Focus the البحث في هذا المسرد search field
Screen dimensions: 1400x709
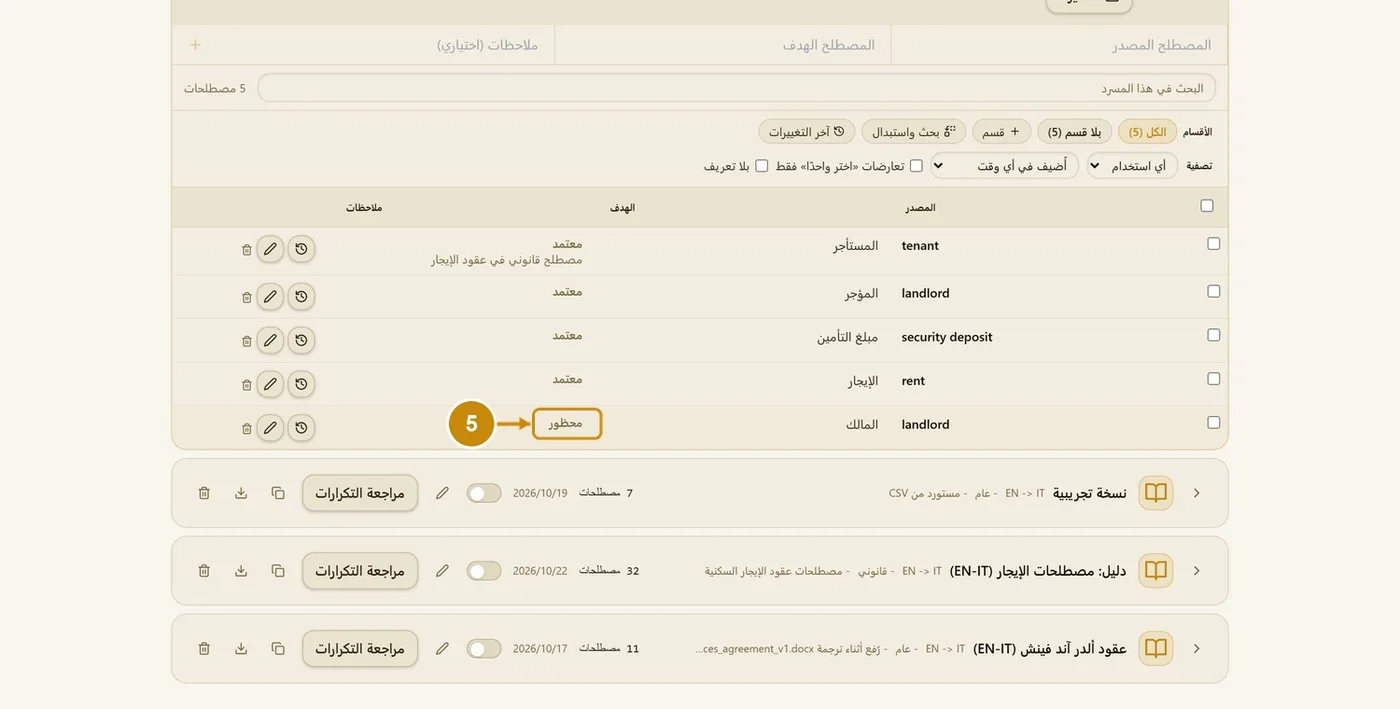point(737,88)
